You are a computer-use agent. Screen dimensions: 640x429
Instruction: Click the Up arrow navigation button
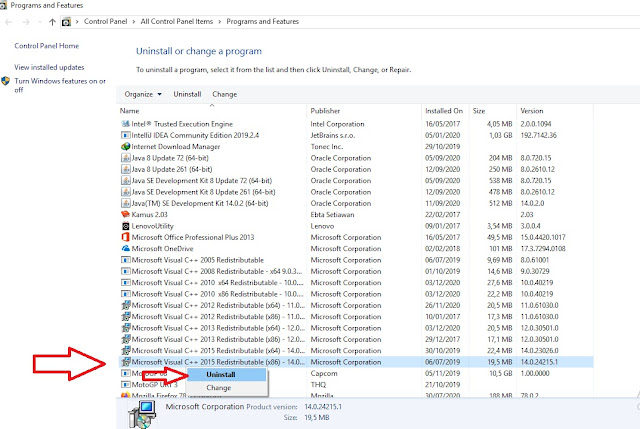[x=52, y=22]
